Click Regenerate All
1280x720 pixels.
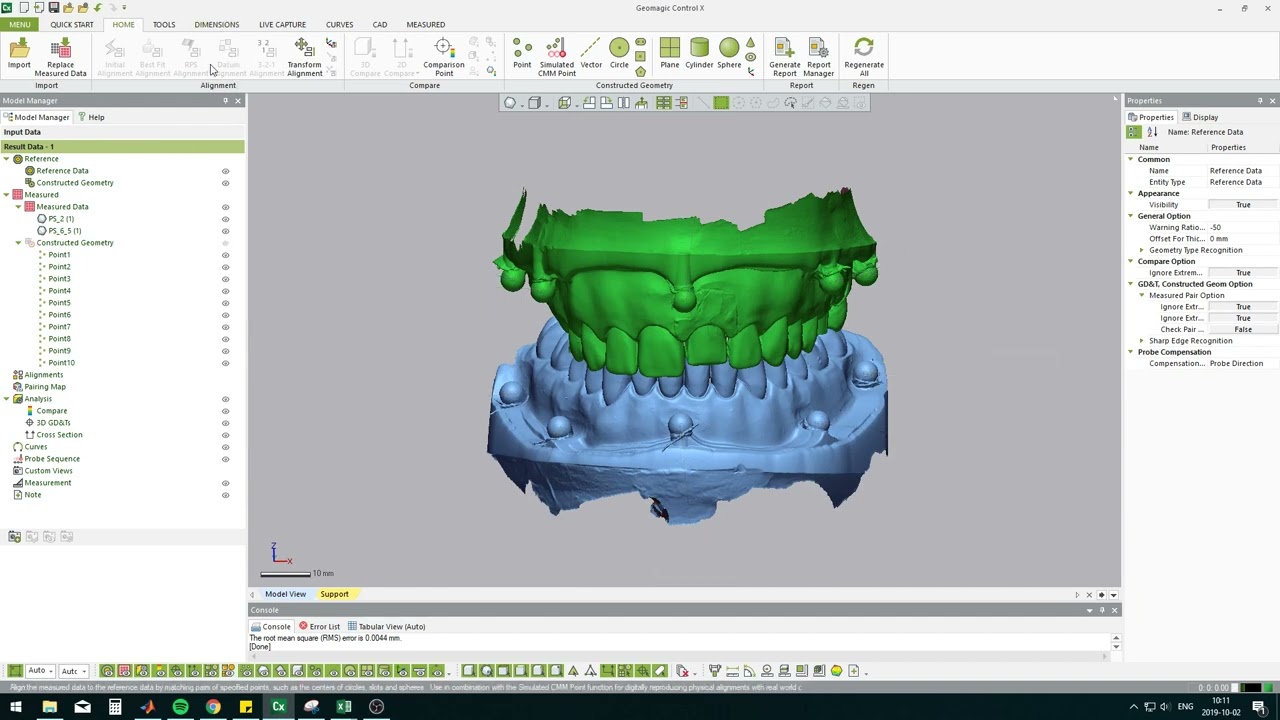(x=864, y=57)
